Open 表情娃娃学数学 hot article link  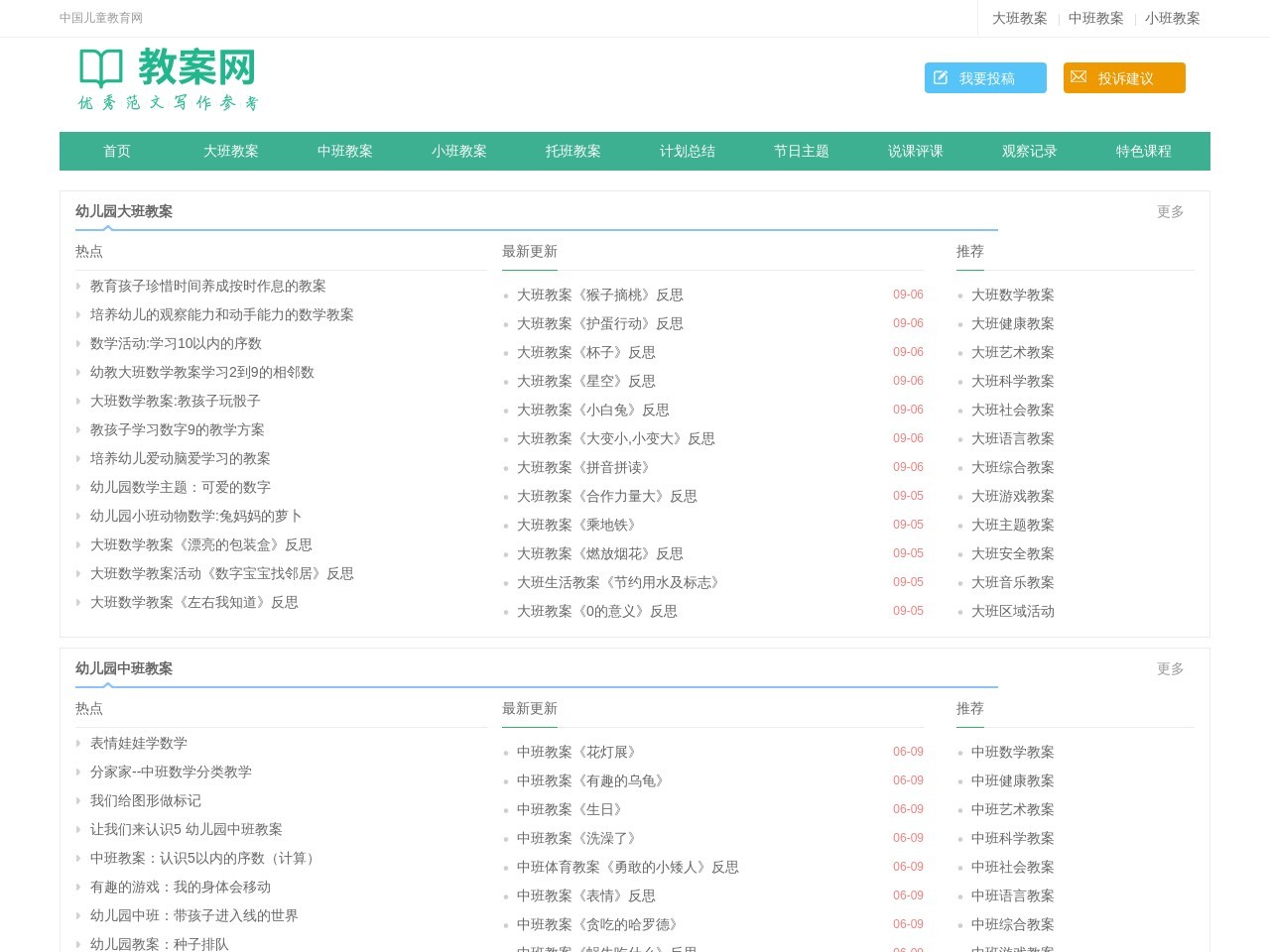pos(138,743)
